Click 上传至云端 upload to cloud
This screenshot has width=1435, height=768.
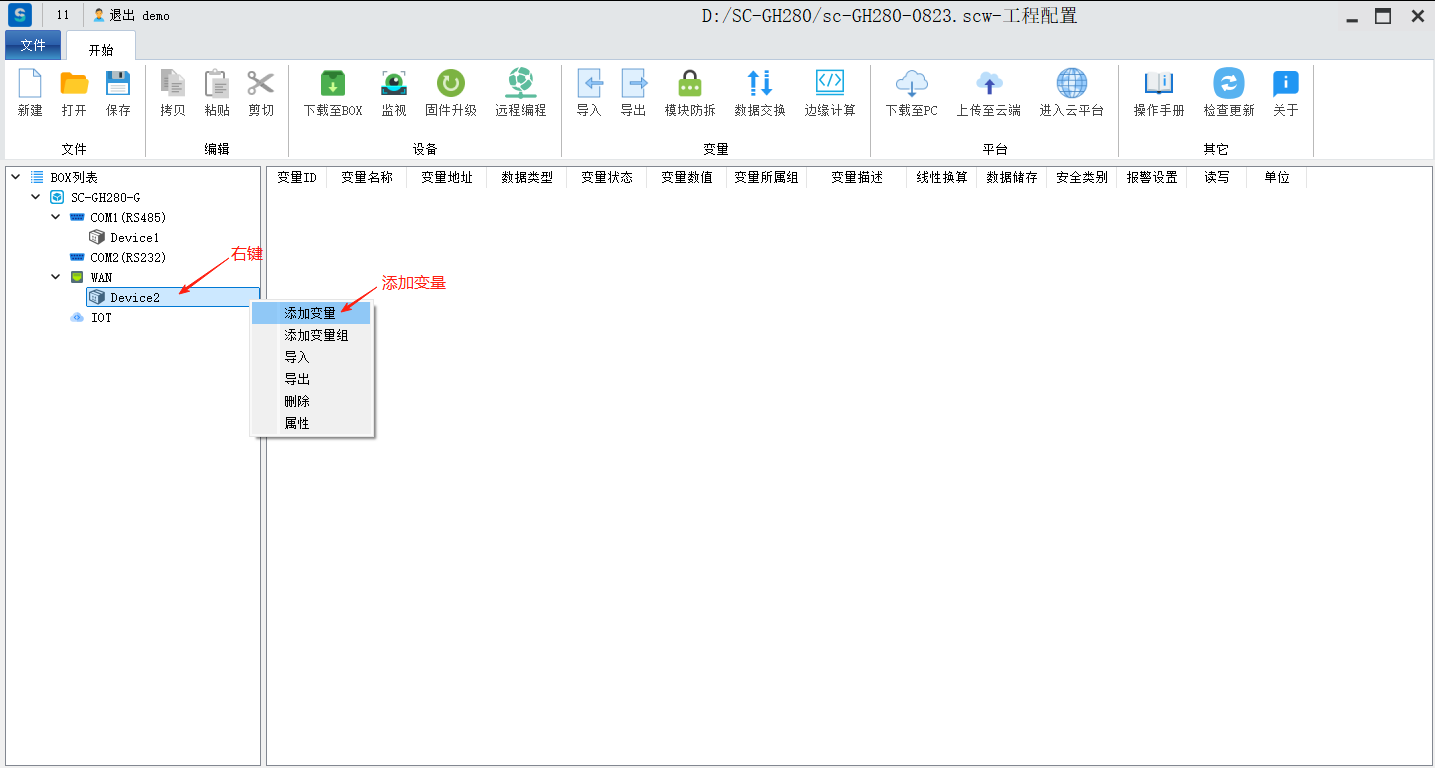(x=988, y=84)
